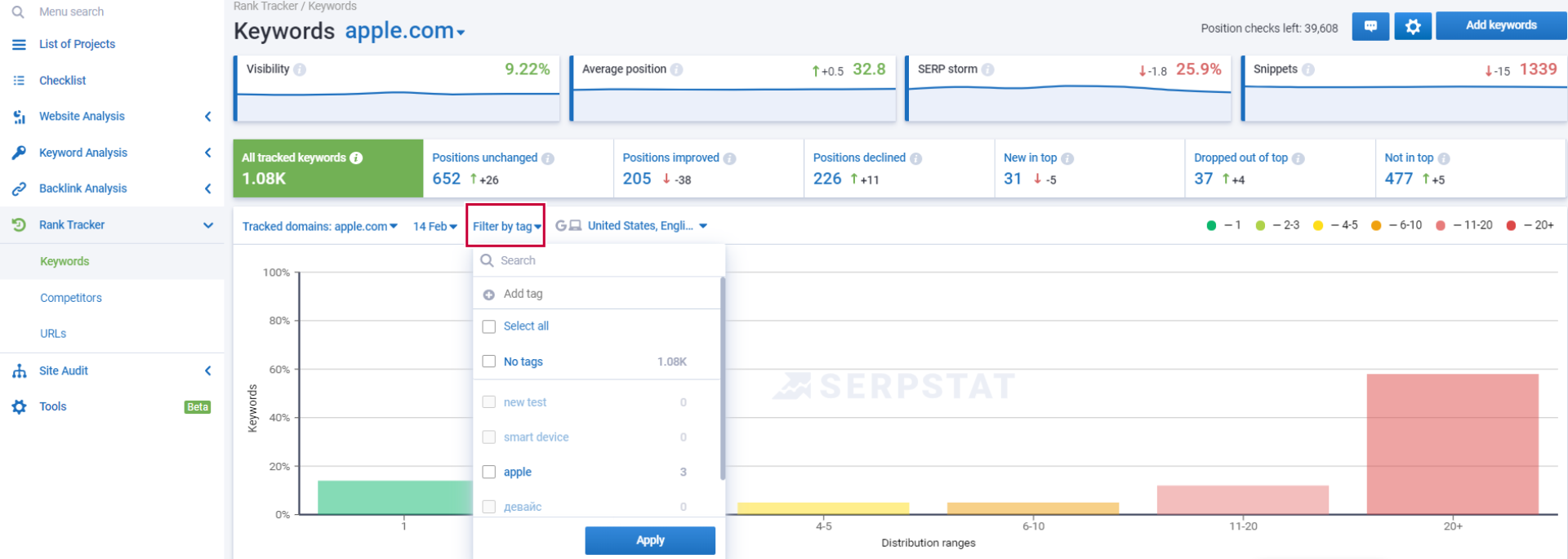
Task: Expand the Website Analysis chevron
Action: tap(208, 117)
